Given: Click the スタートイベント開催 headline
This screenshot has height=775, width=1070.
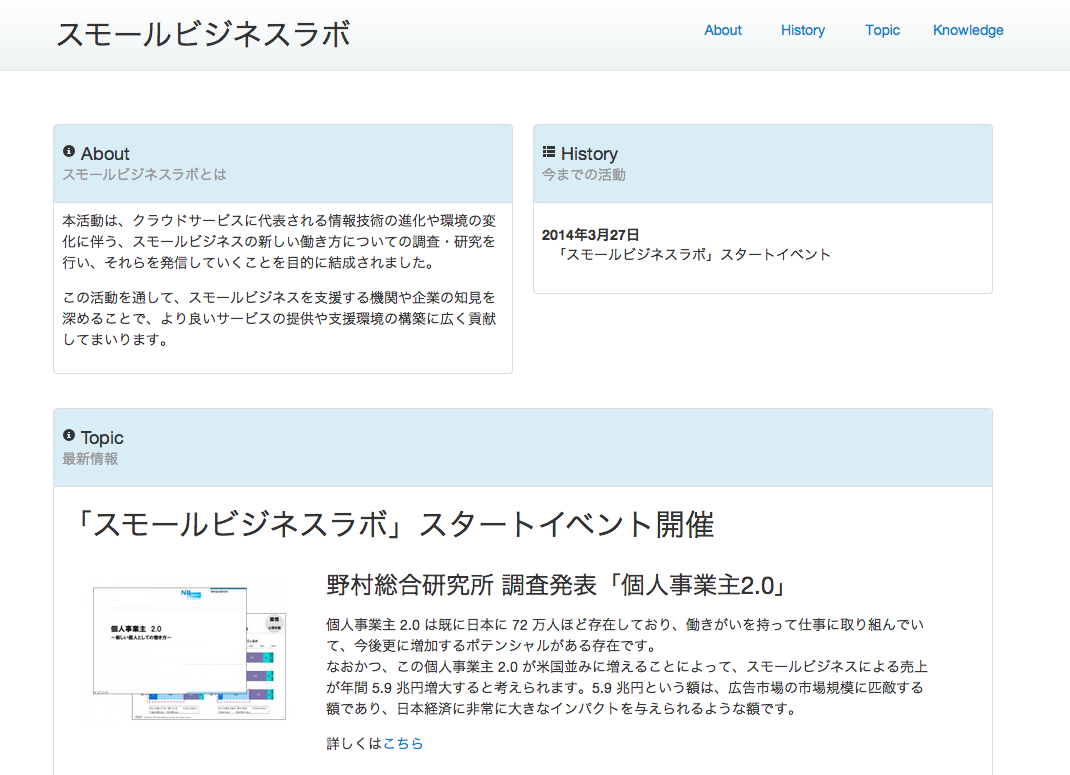Looking at the screenshot, I should (x=395, y=525).
